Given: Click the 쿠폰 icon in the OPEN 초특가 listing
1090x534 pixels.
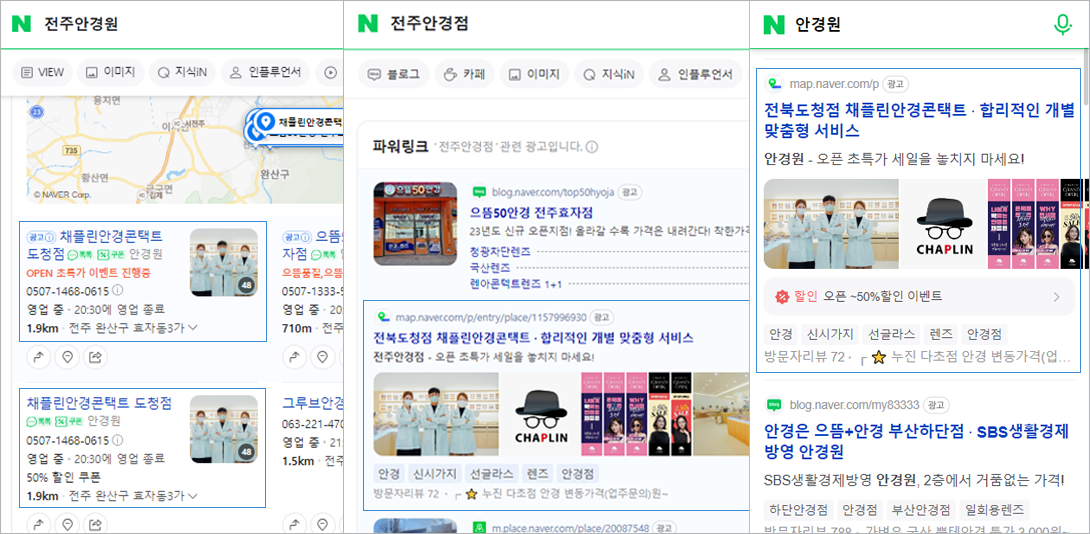Looking at the screenshot, I should coord(111,254).
